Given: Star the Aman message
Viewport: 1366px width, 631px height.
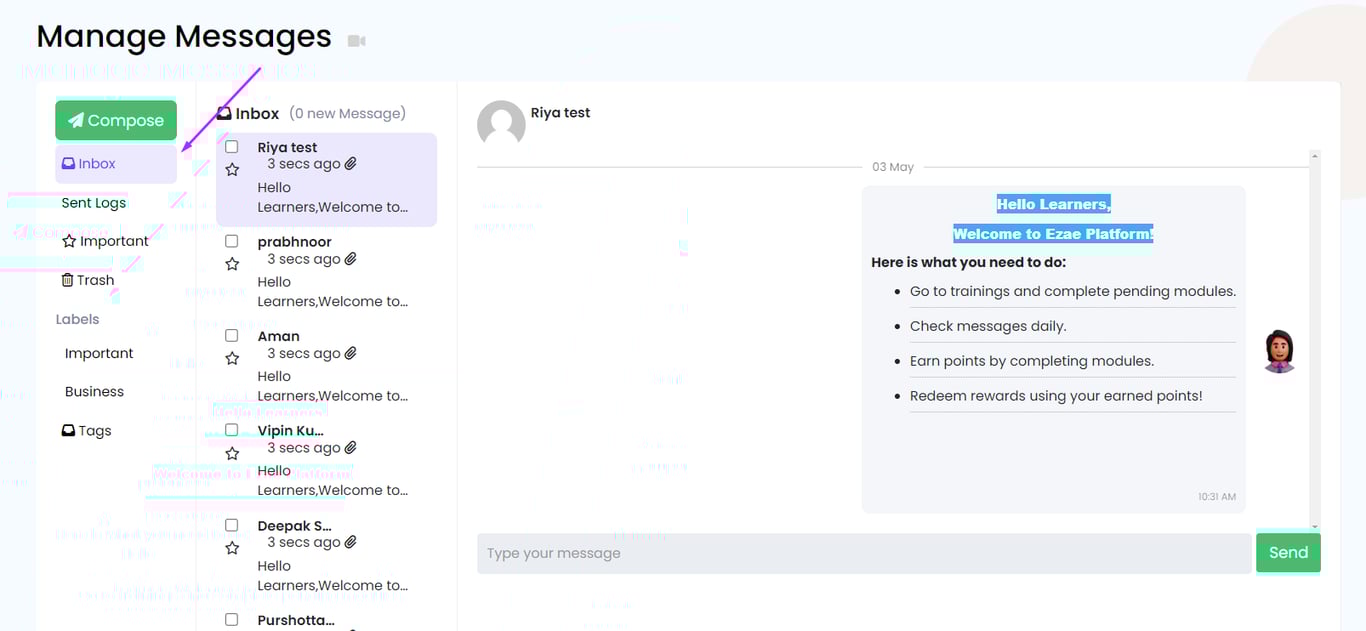Looking at the screenshot, I should (232, 358).
